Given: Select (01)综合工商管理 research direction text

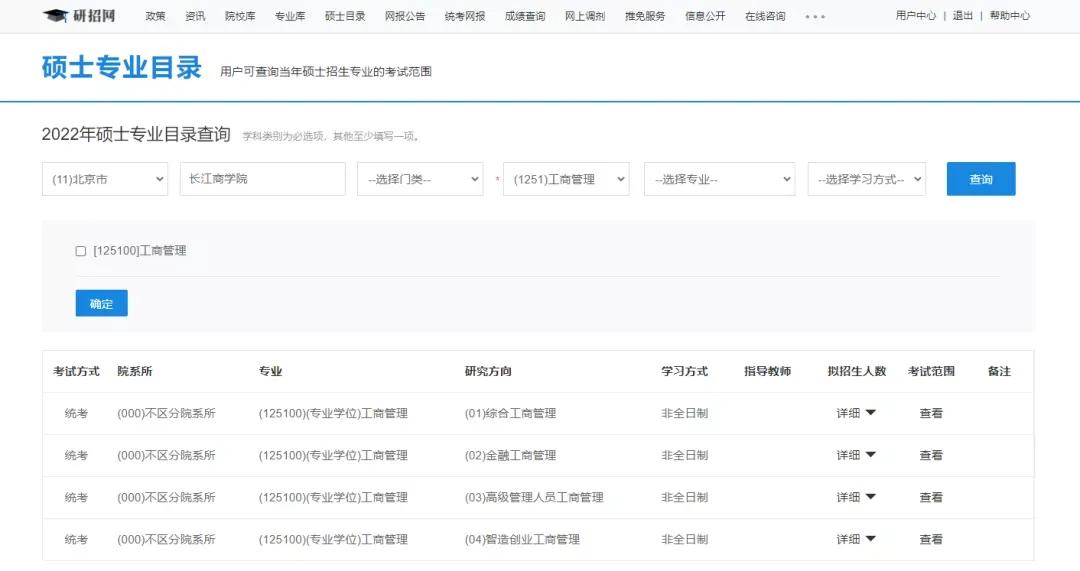Looking at the screenshot, I should point(510,413).
